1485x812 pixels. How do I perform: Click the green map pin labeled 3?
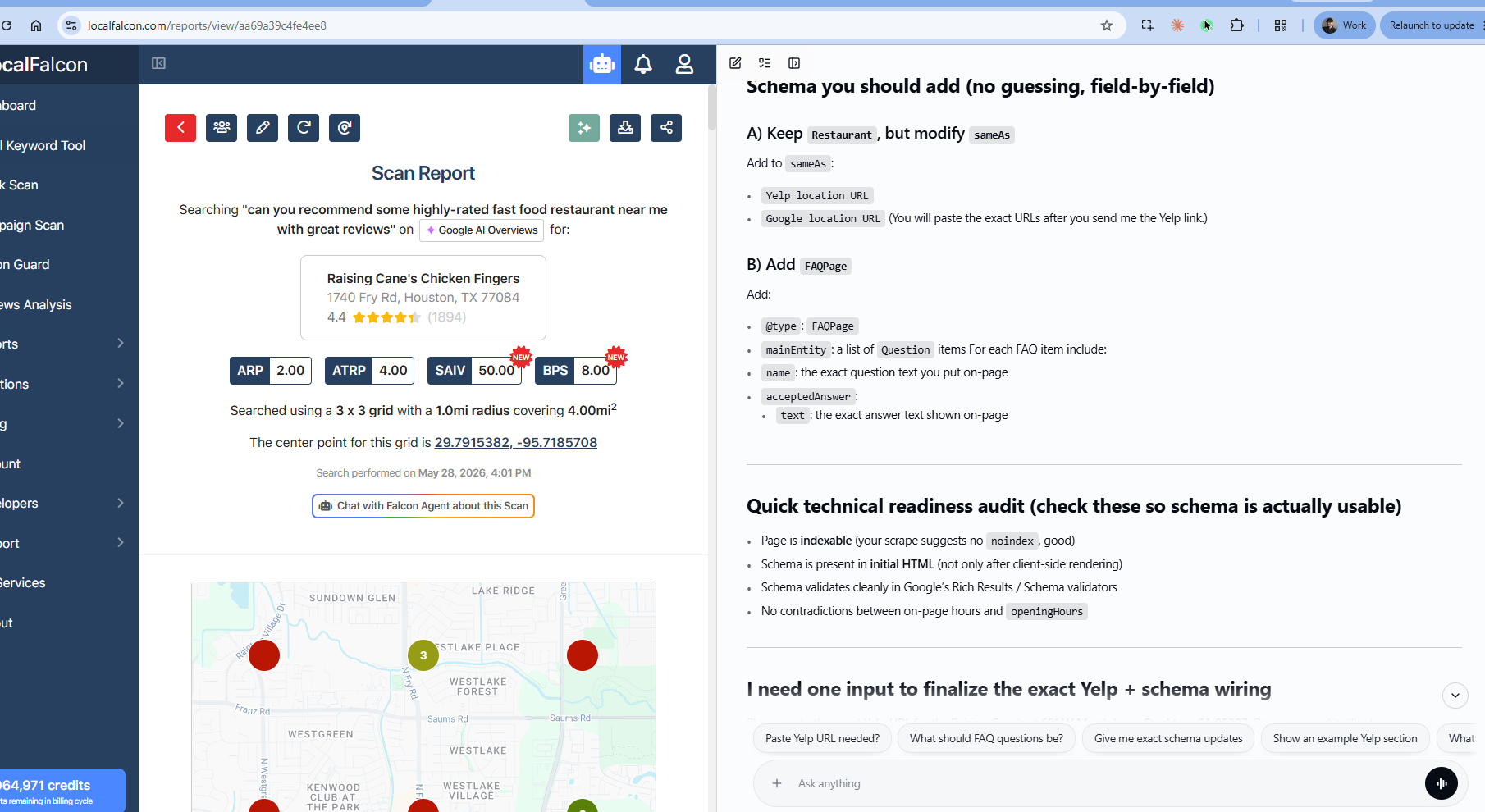(423, 655)
